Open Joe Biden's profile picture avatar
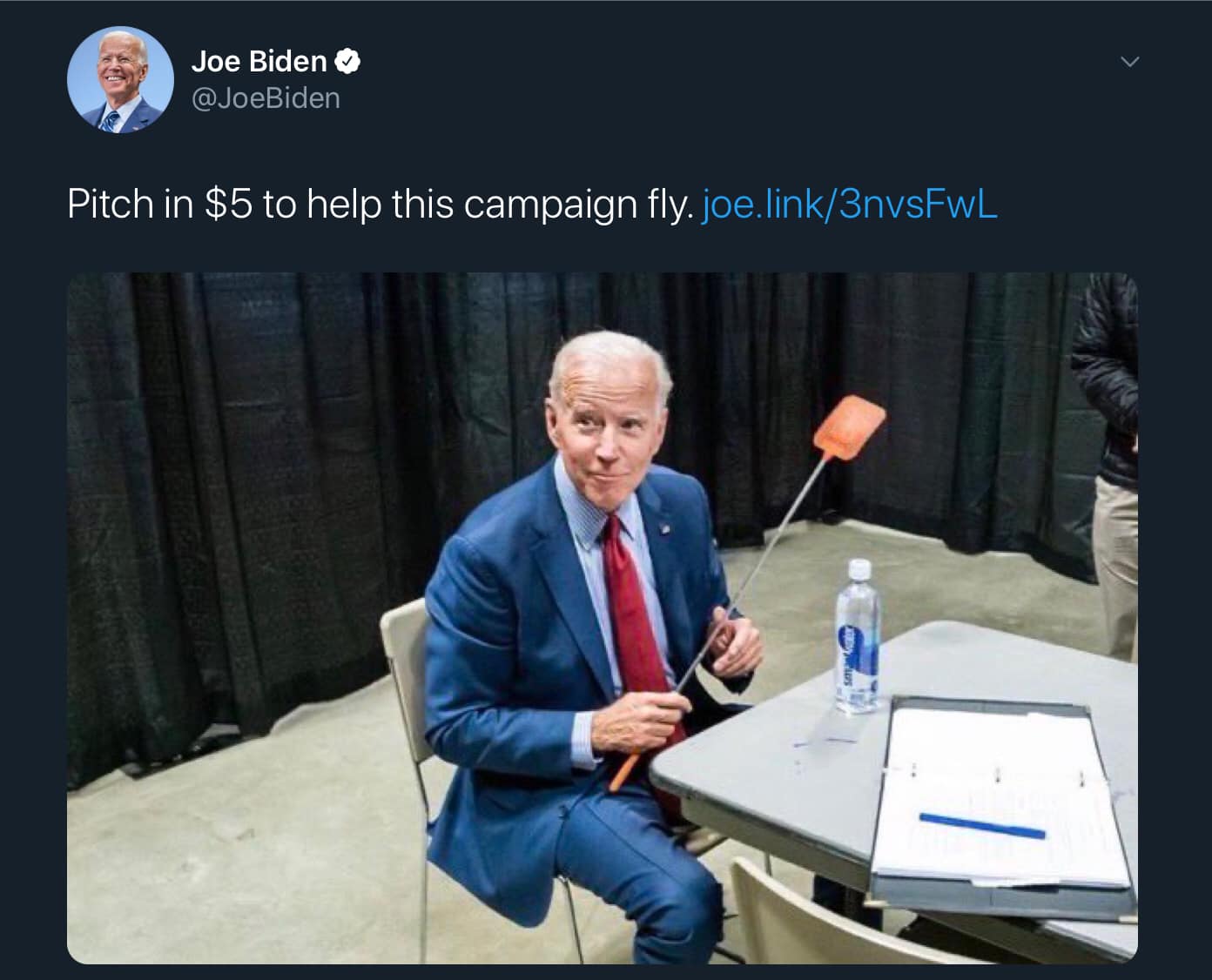This screenshot has height=980, width=1212. coord(120,79)
